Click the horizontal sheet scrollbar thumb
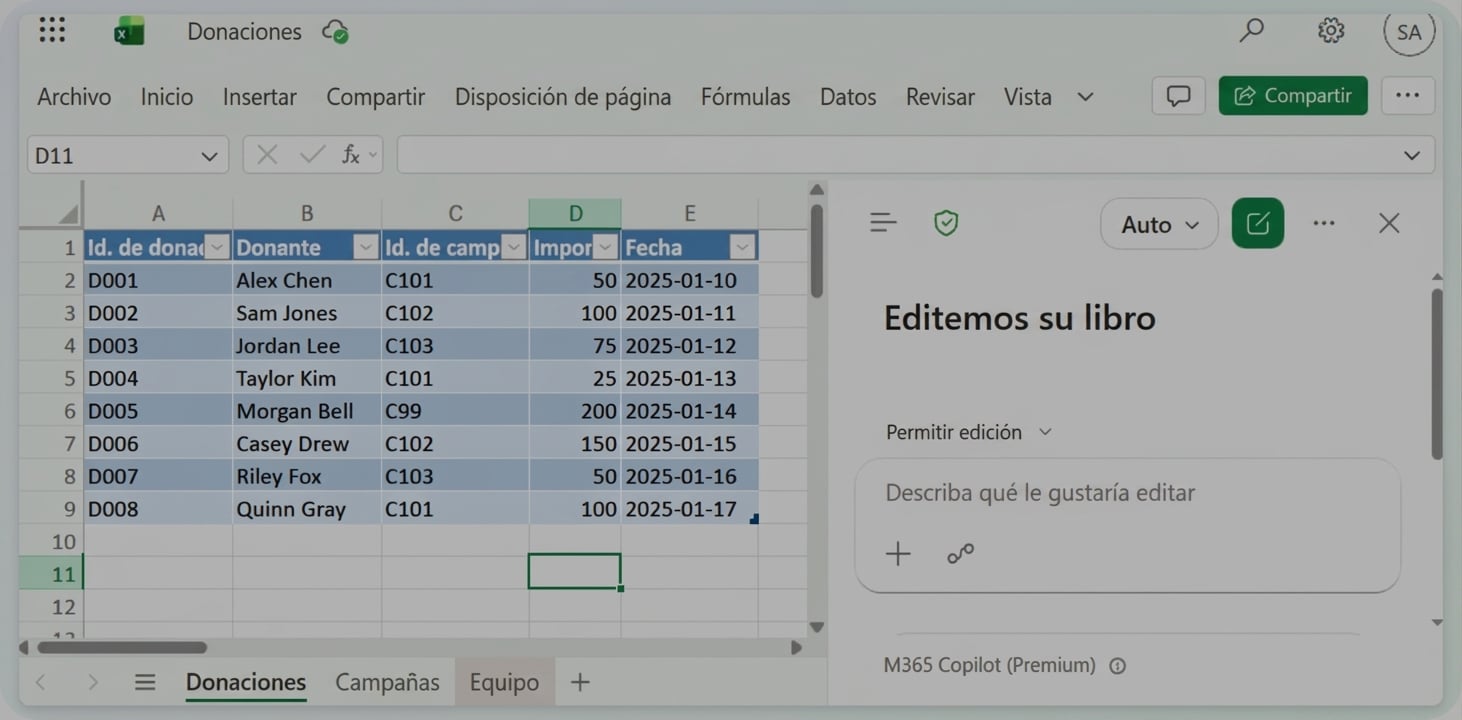 point(122,648)
